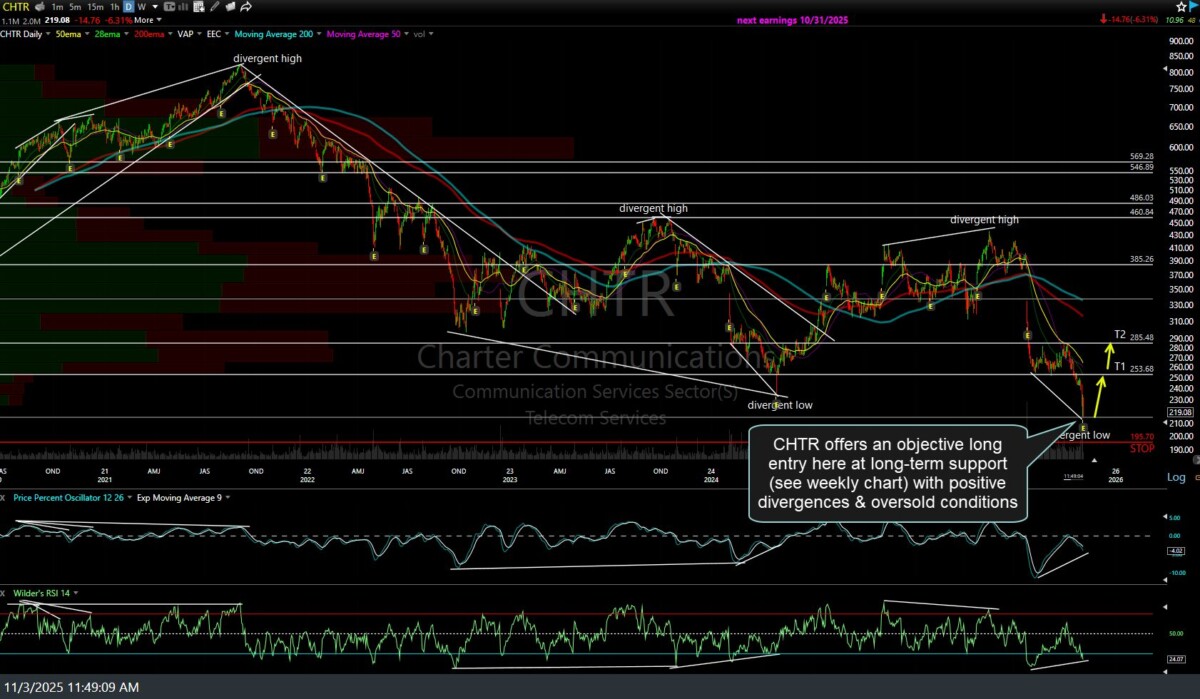Click the next earnings 10/31/2025 label
This screenshot has height=699, width=1200.
pos(791,20)
